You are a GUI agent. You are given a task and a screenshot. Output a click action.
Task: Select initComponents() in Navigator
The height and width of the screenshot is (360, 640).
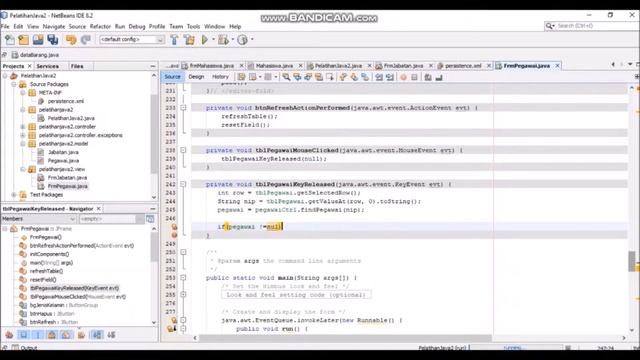point(49,254)
